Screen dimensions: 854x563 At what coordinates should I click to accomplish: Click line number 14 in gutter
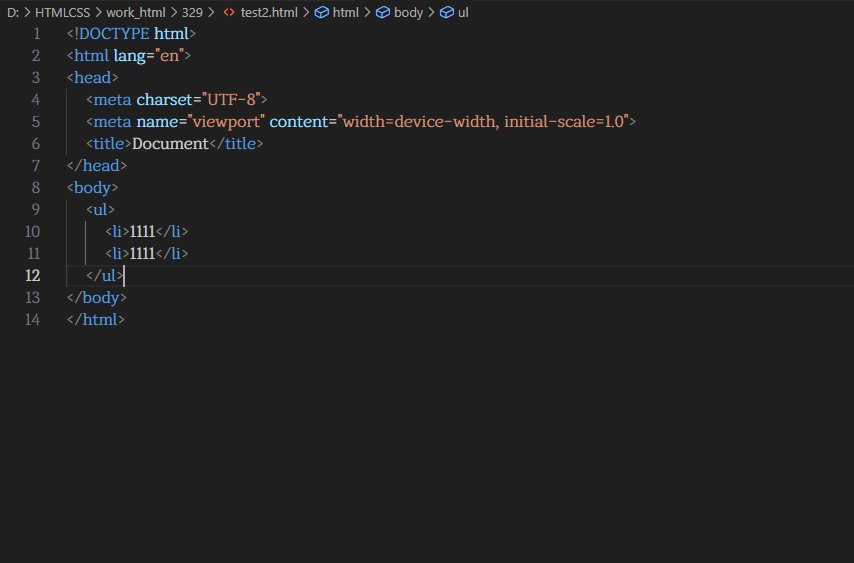coord(33,320)
